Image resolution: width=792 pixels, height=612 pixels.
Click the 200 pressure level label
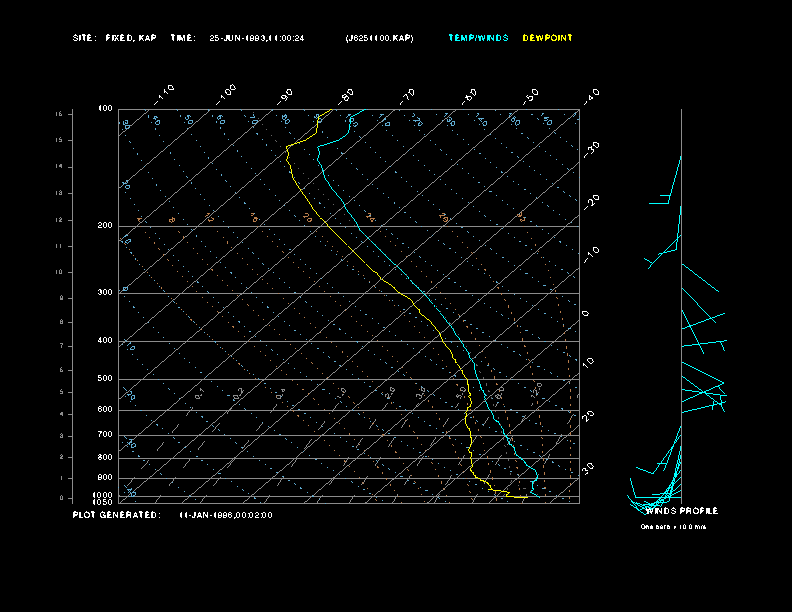105,226
